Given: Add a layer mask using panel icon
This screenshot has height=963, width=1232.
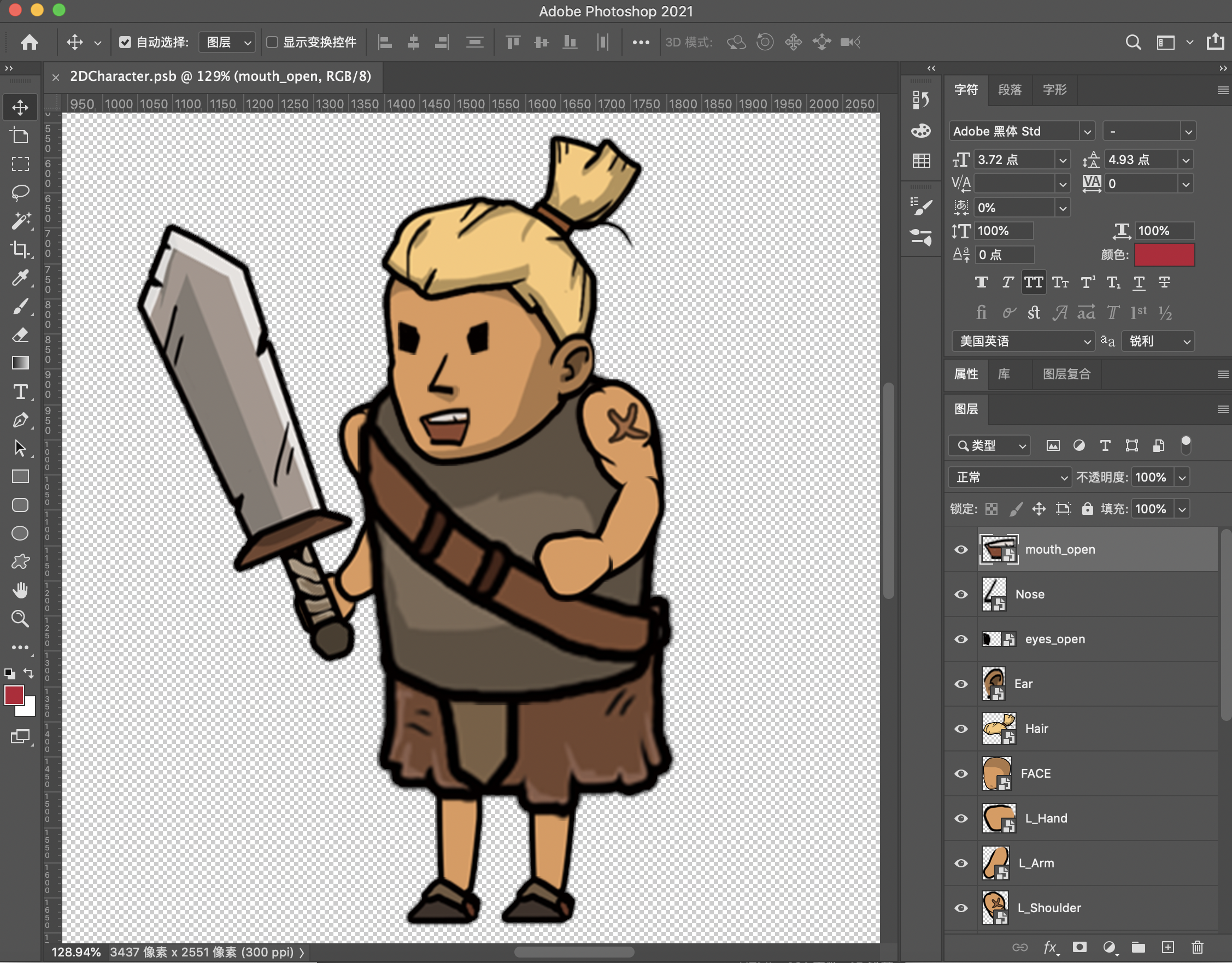Looking at the screenshot, I should click(x=1080, y=947).
